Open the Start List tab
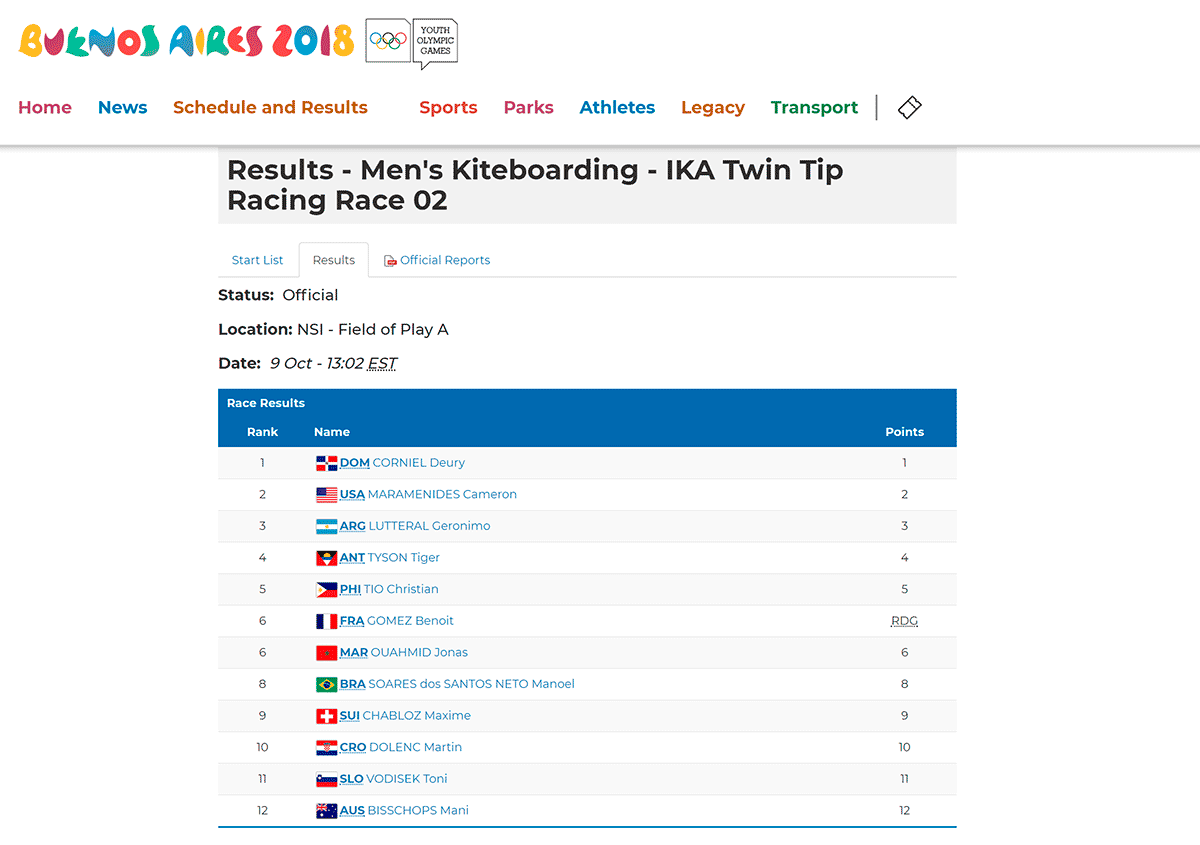The image size is (1200, 845). [x=258, y=260]
